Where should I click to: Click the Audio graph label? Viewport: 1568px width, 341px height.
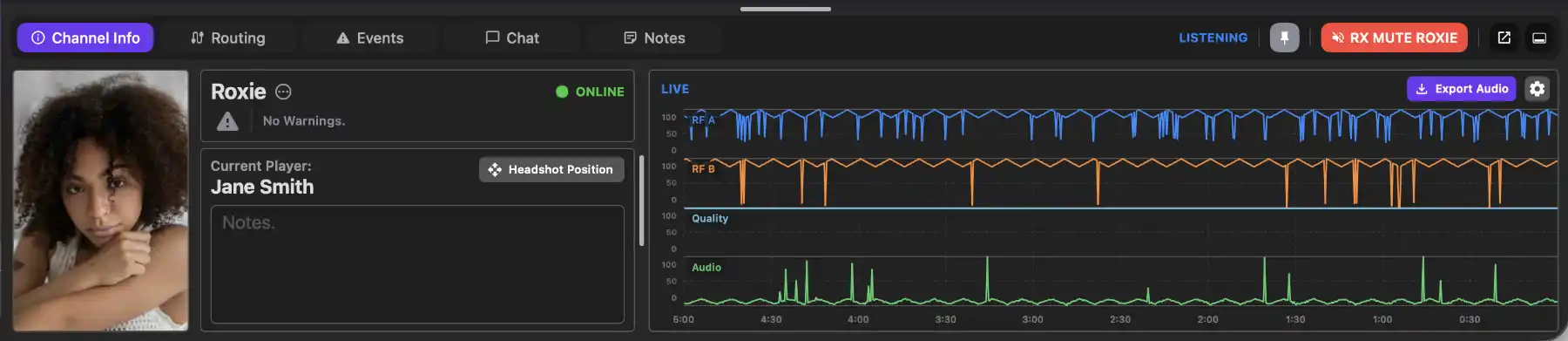[706, 268]
